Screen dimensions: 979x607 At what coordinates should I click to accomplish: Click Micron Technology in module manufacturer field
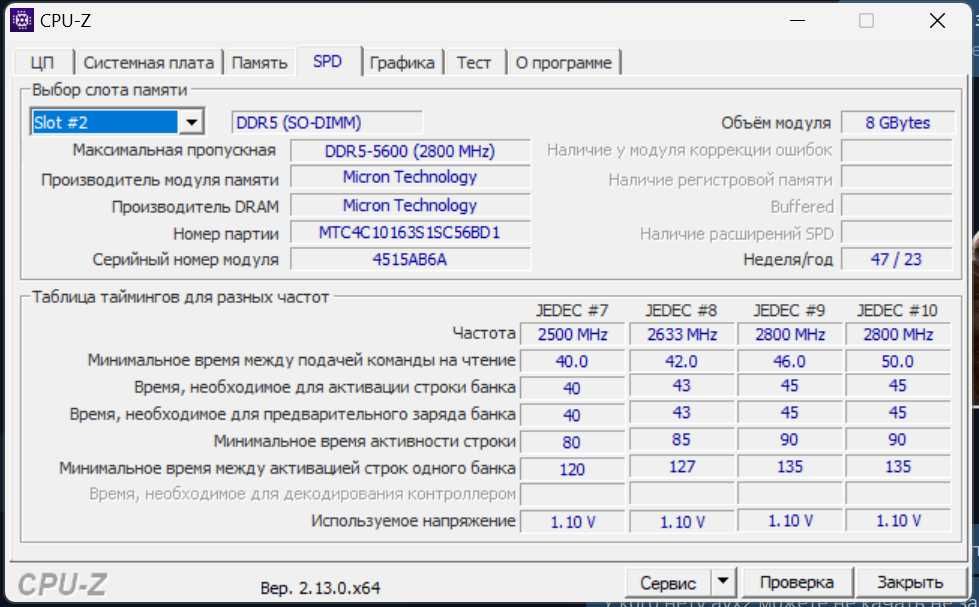[410, 177]
